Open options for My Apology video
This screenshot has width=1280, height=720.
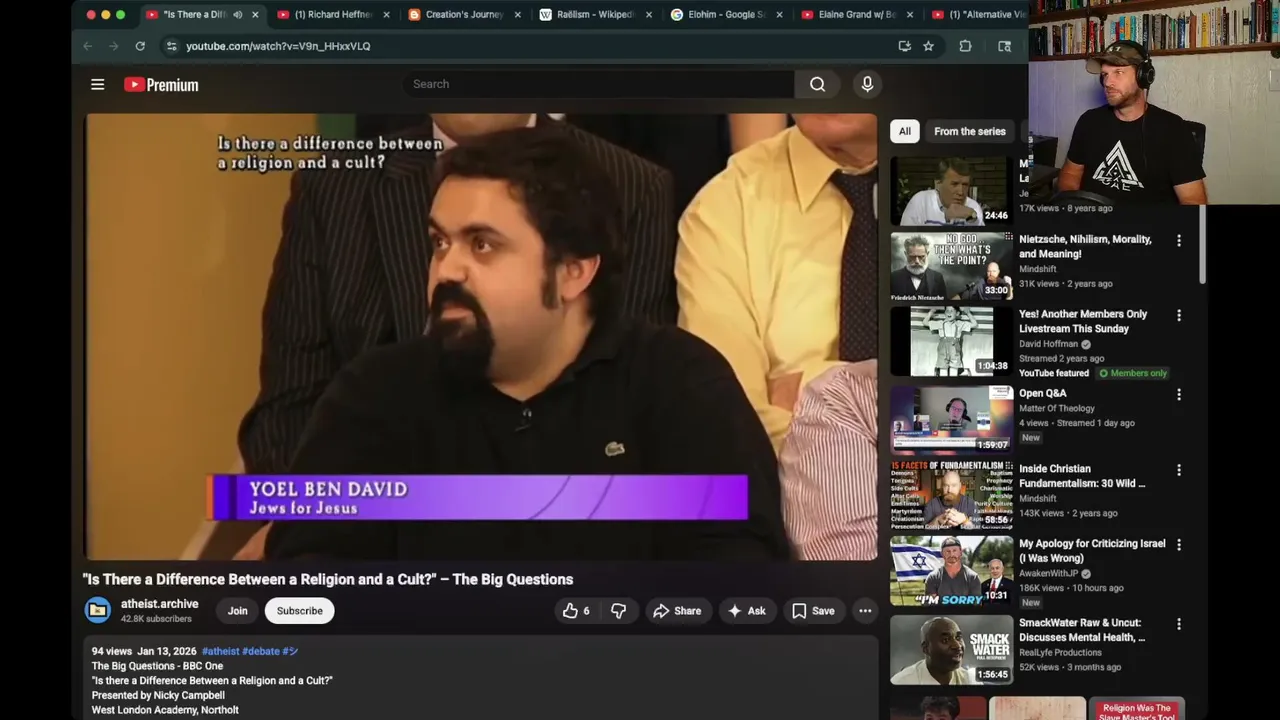point(1178,545)
